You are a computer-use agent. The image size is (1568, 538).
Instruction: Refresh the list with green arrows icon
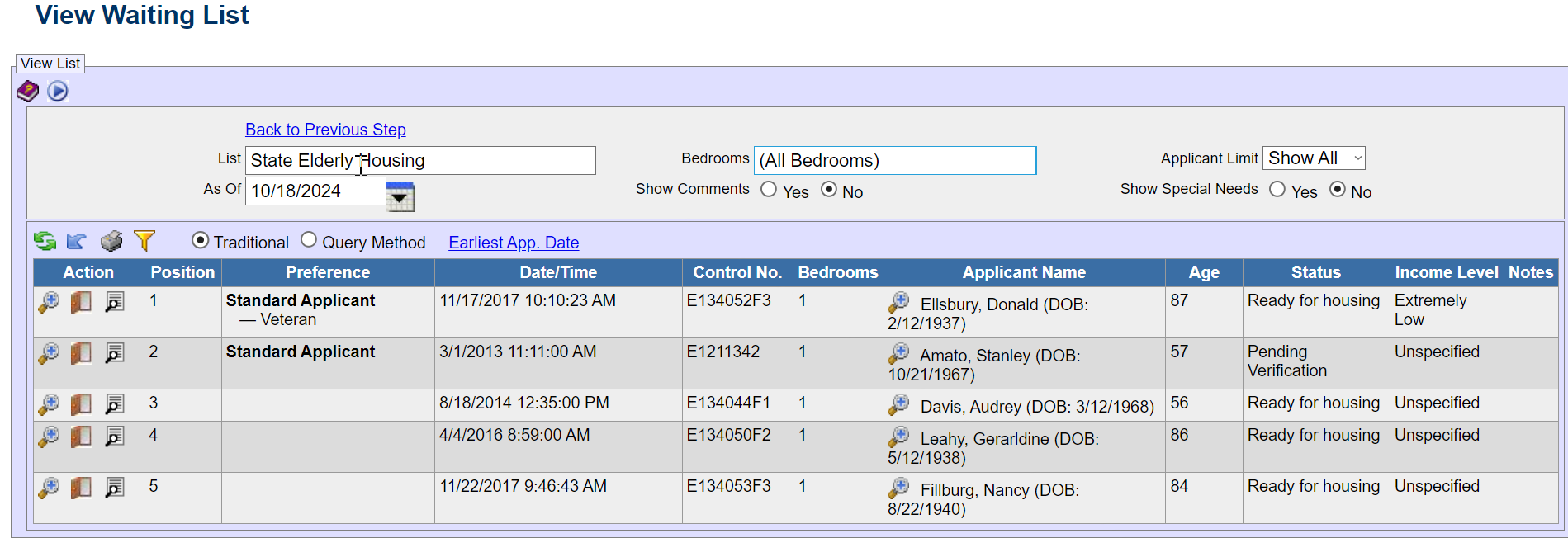(45, 241)
